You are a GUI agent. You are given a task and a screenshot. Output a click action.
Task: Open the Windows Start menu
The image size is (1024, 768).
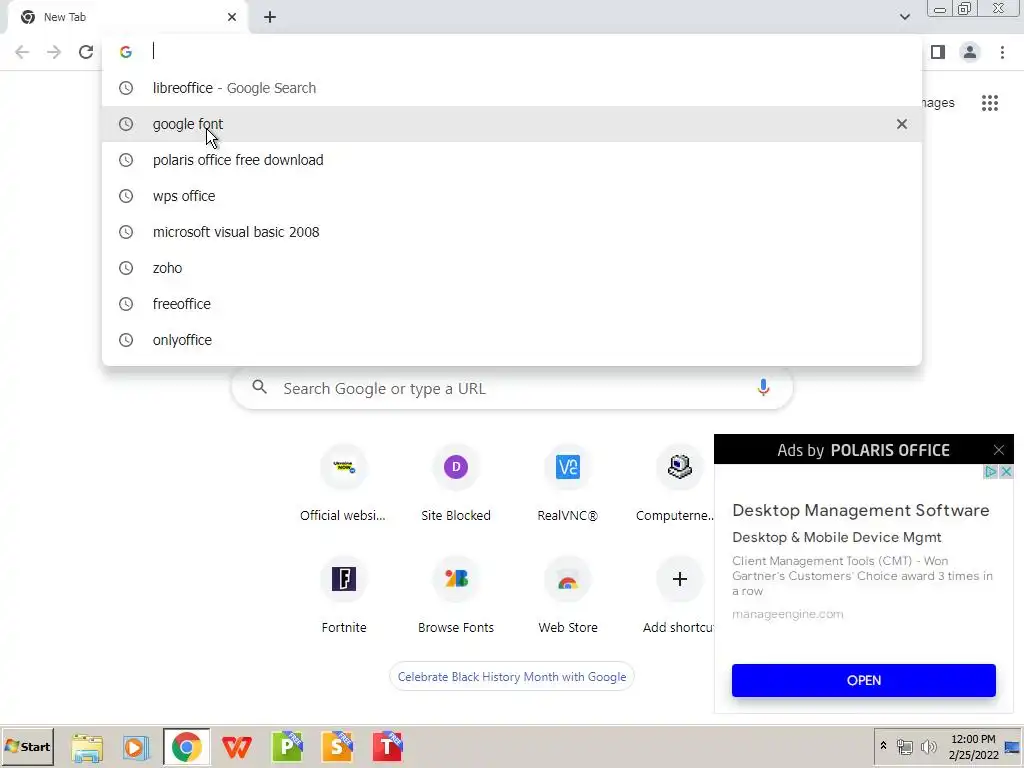click(27, 746)
